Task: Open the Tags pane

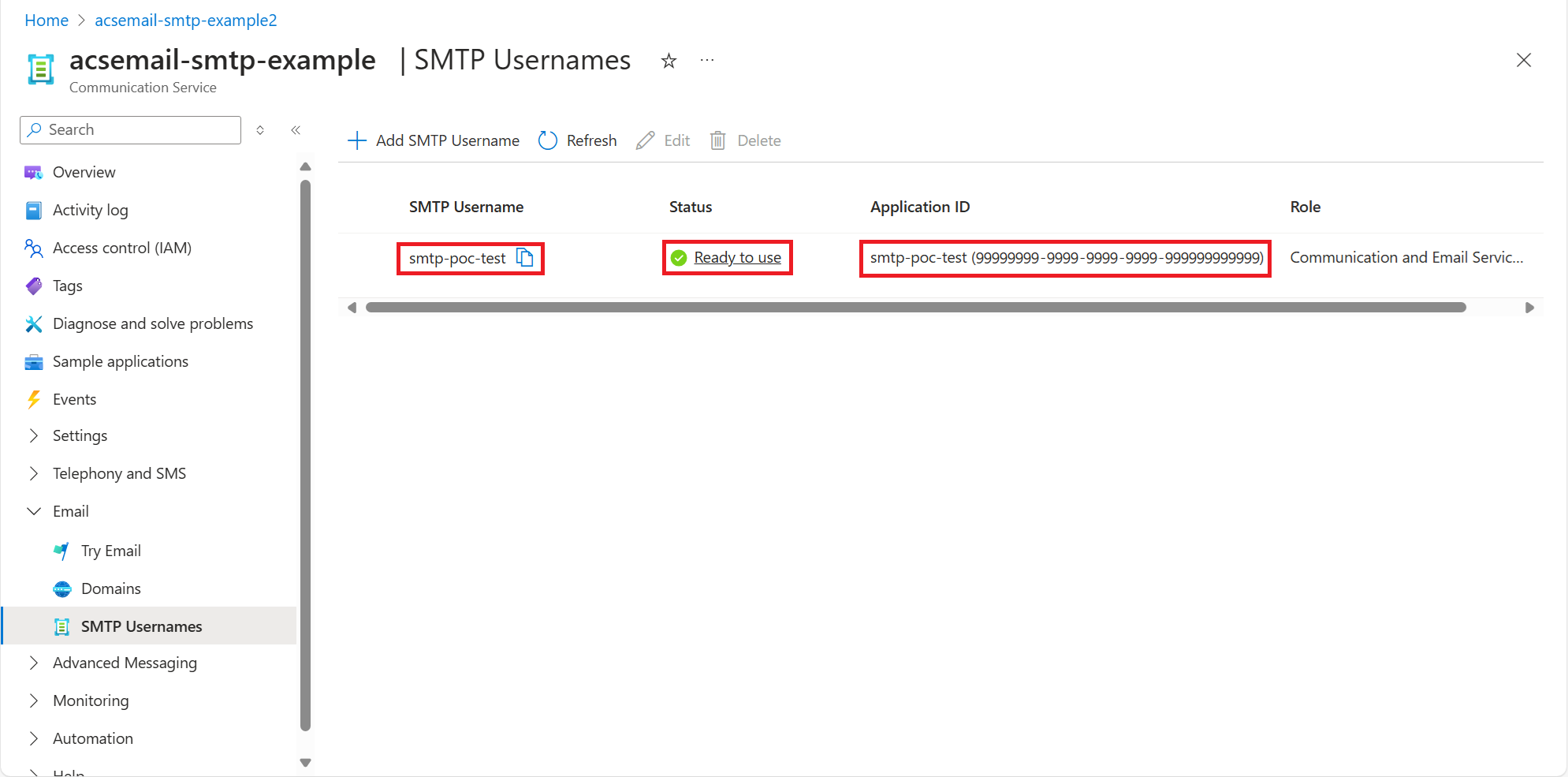Action: coord(67,286)
